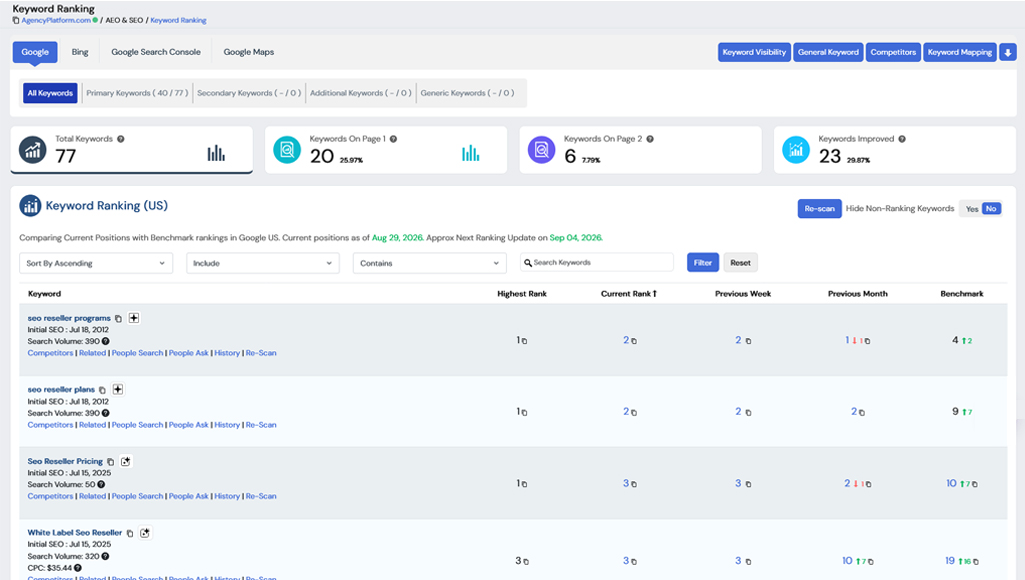
Task: Select Additional Keywords filter tab
Action: click(361, 93)
